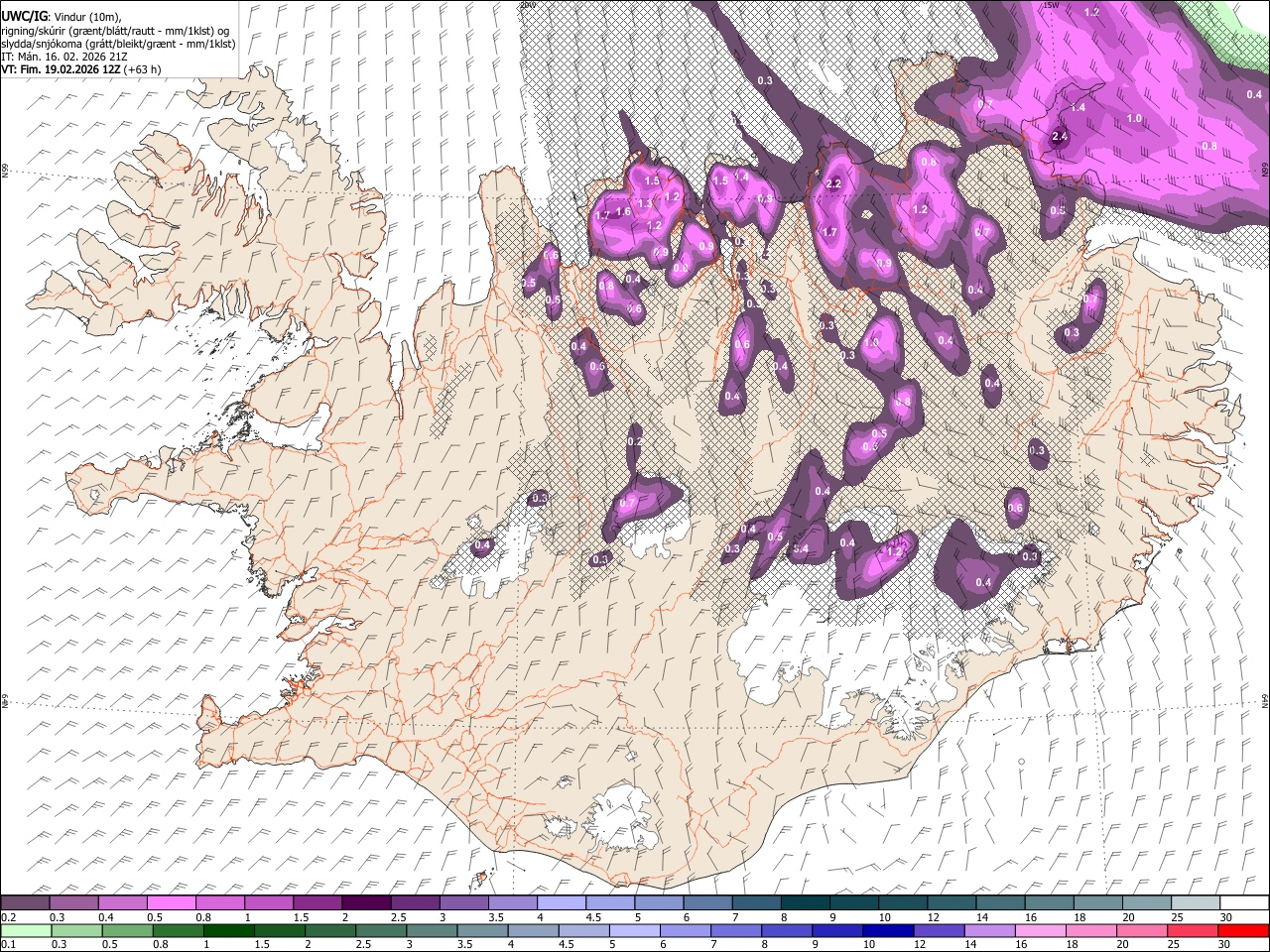
Task: Select the 2.2 precipitation value on the map
Action: [x=833, y=183]
